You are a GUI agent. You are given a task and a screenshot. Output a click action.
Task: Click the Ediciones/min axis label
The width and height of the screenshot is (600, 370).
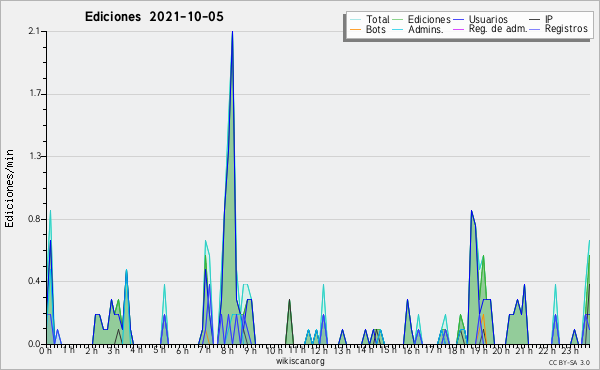(9, 188)
